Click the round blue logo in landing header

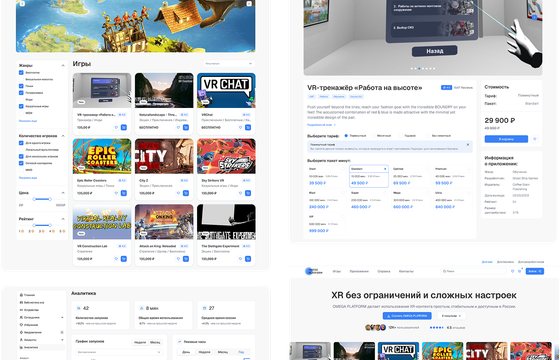coord(309,271)
